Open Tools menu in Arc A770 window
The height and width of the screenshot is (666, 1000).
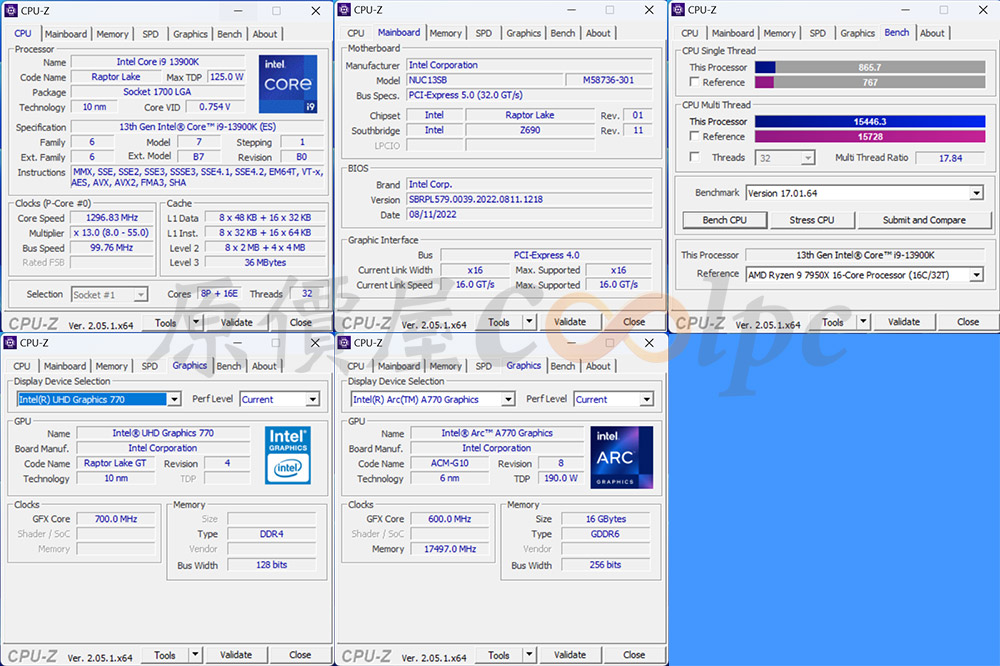pyautogui.click(x=499, y=655)
